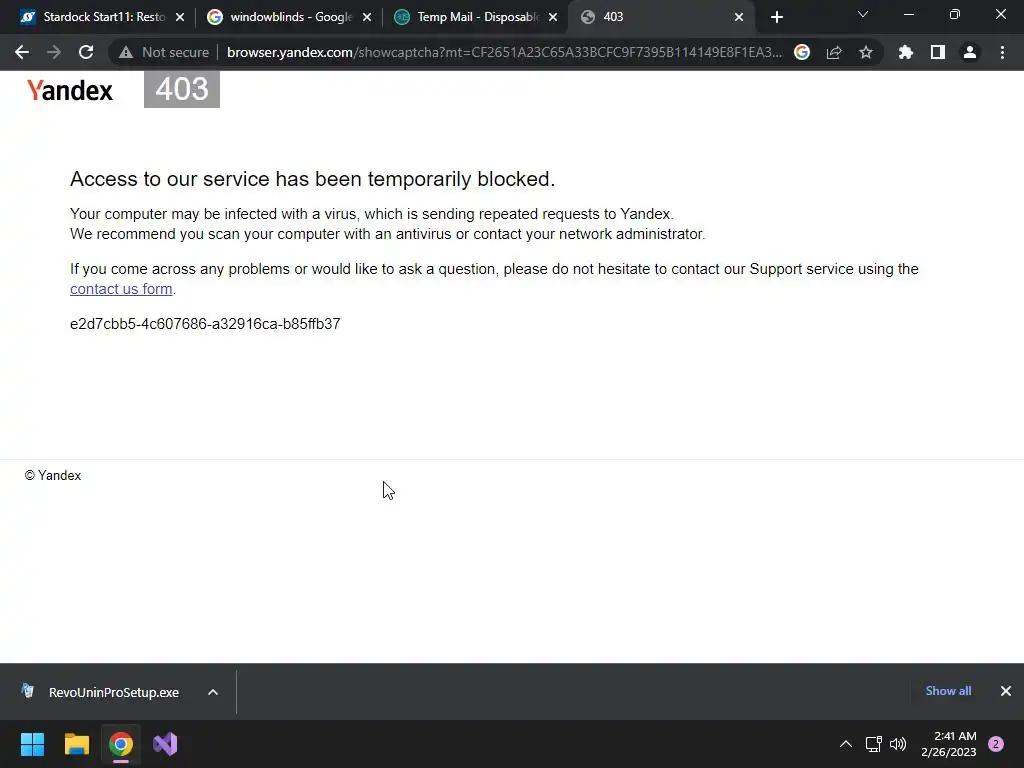Open Chrome three-dot menu
The image size is (1024, 768).
tap(1002, 52)
